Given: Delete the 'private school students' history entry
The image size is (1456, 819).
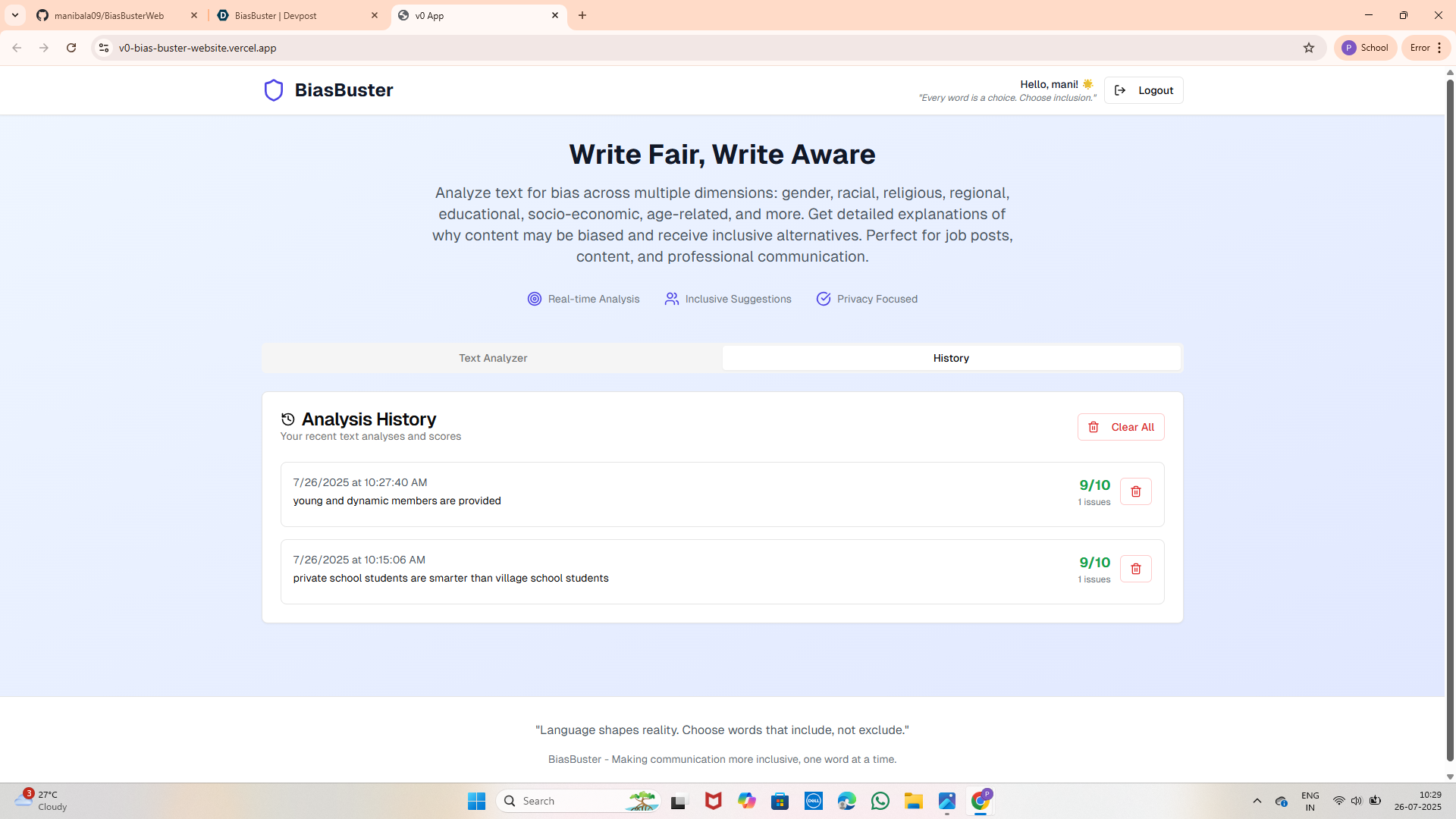Looking at the screenshot, I should point(1135,569).
